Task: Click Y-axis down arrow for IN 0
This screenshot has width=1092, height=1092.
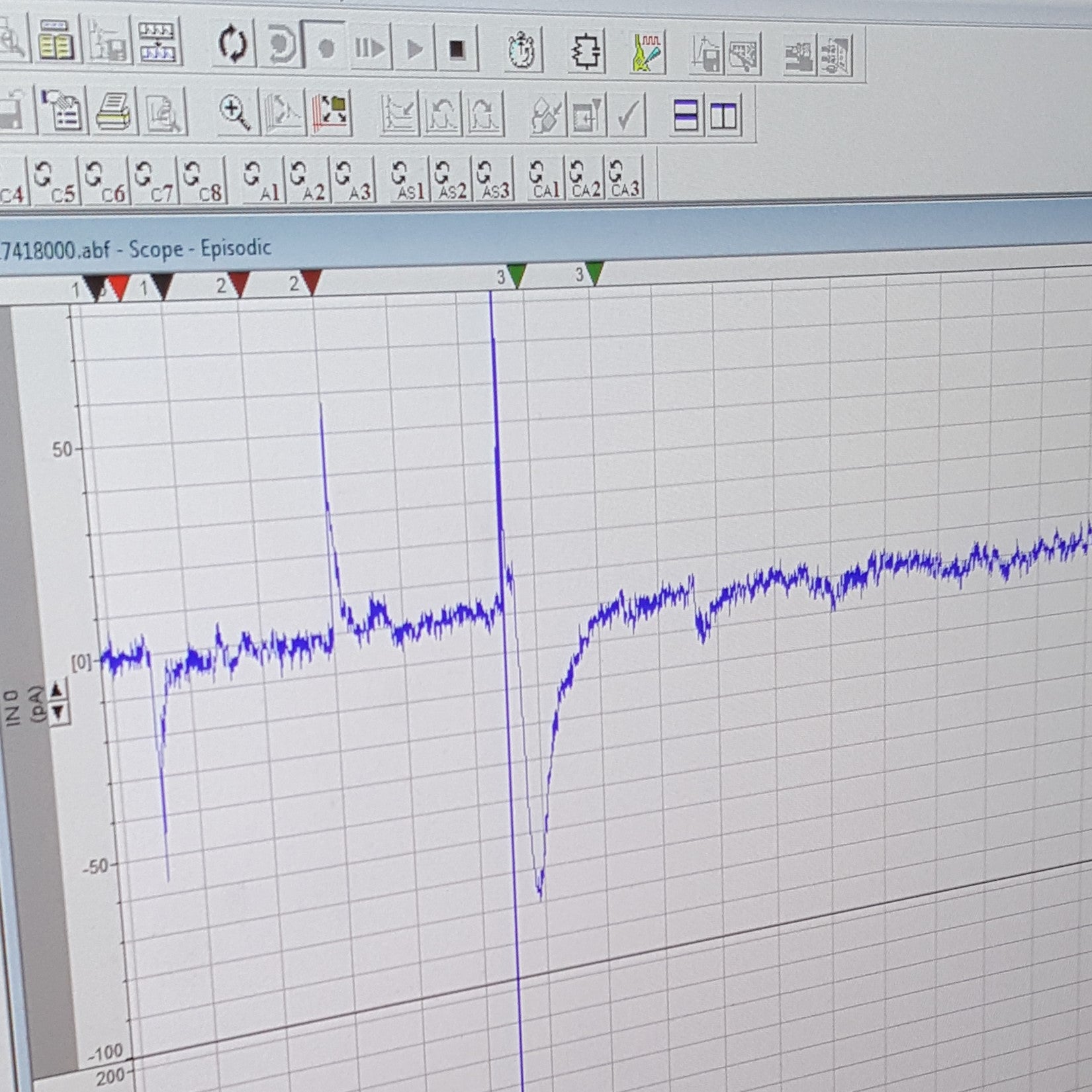Action: point(58,712)
